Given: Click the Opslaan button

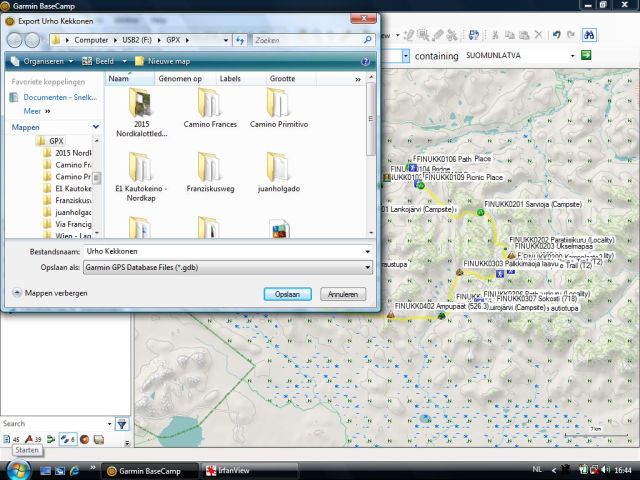Looking at the screenshot, I should pyautogui.click(x=288, y=294).
